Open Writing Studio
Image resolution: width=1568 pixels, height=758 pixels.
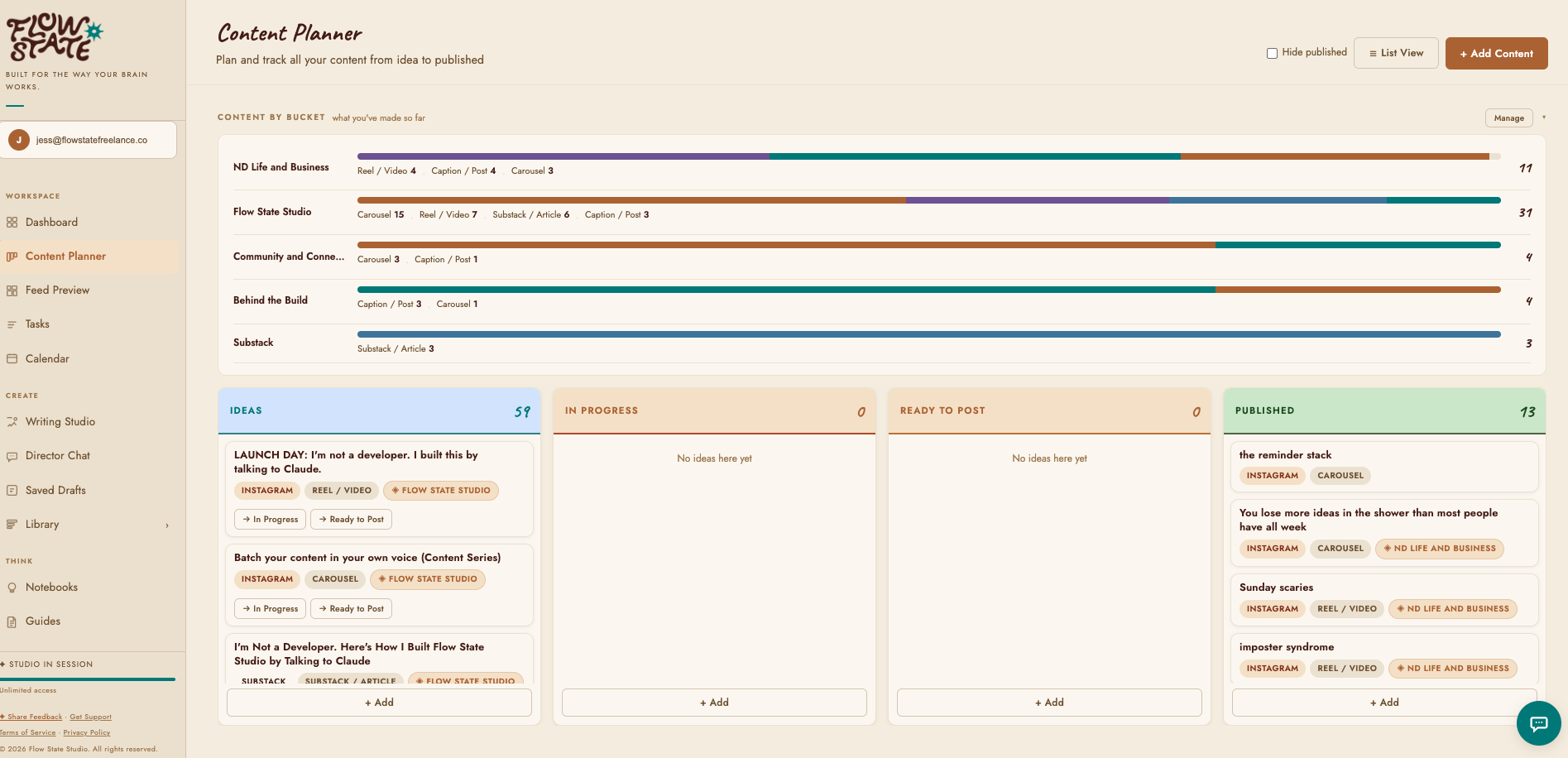(x=89, y=422)
